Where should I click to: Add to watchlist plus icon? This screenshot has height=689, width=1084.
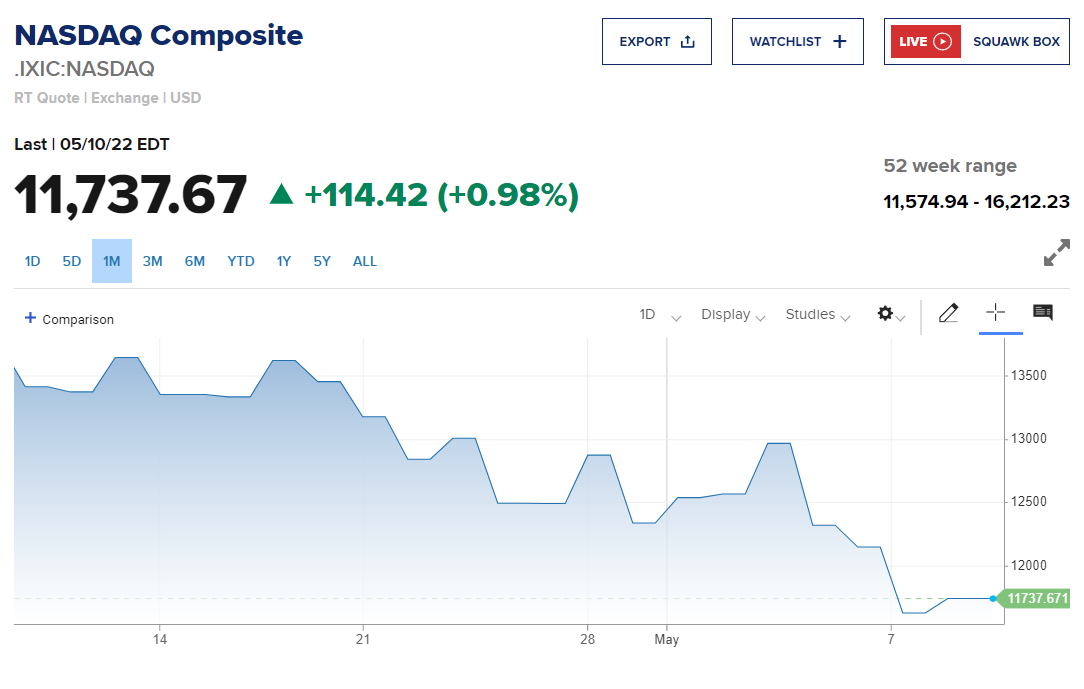[839, 42]
